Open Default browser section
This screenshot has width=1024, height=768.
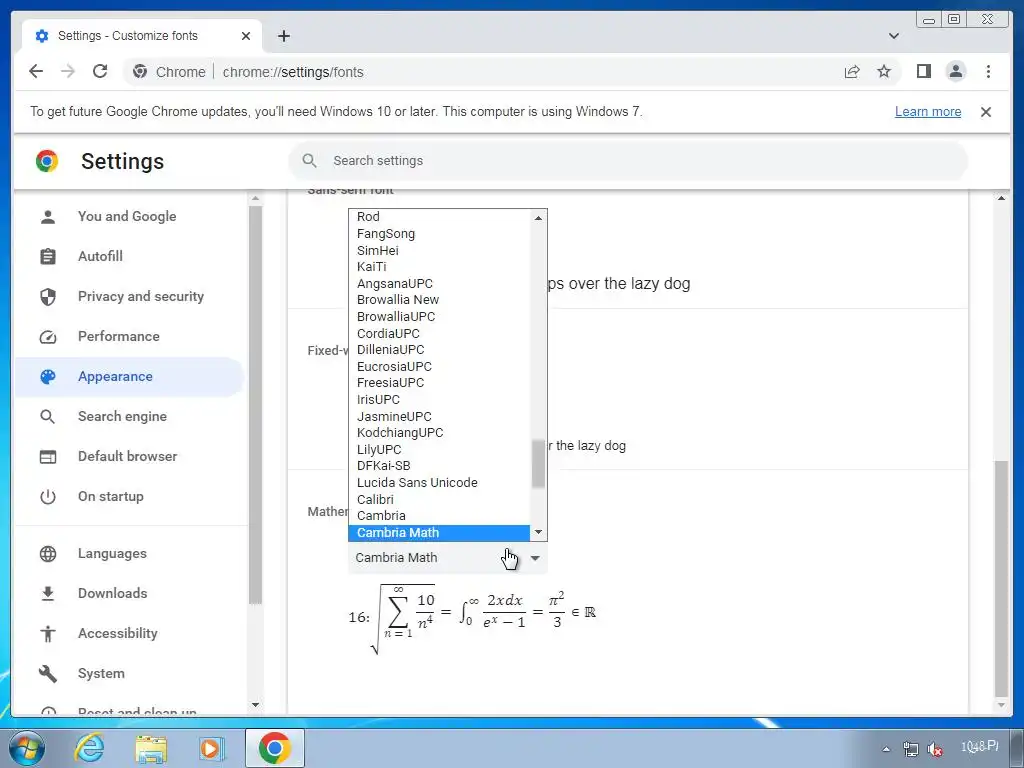pyautogui.click(x=127, y=456)
